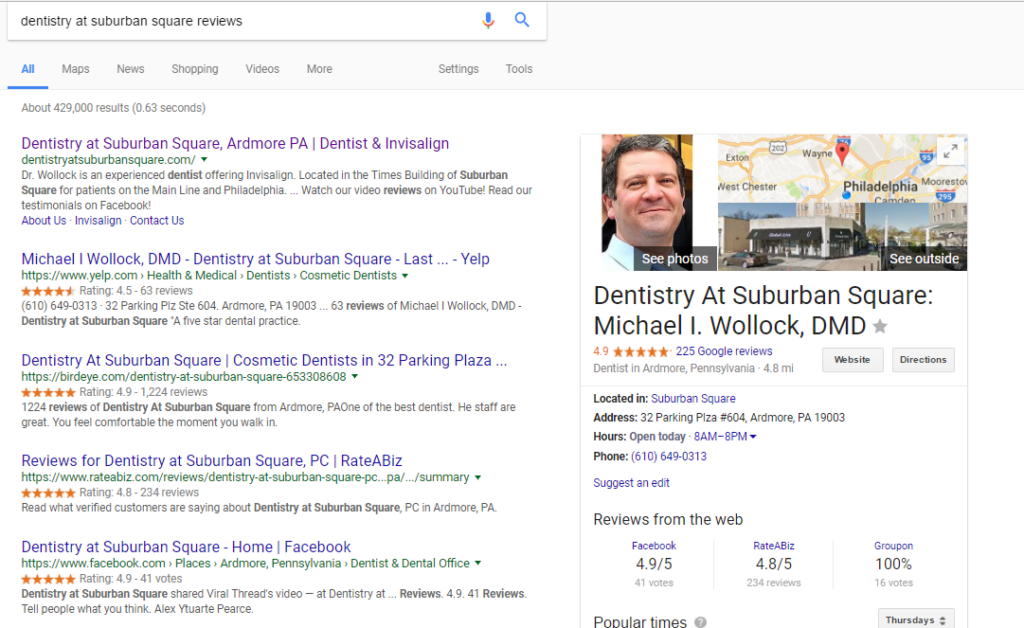
Task: Click the red map pin near Wayne
Action: coord(842,152)
